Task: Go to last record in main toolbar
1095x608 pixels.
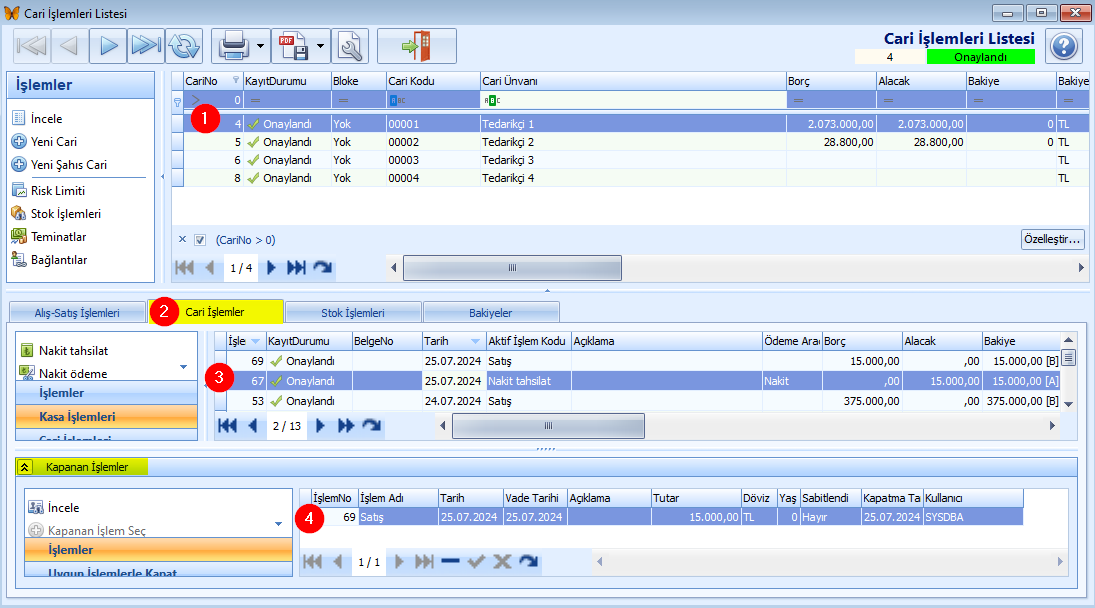Action: pos(146,46)
